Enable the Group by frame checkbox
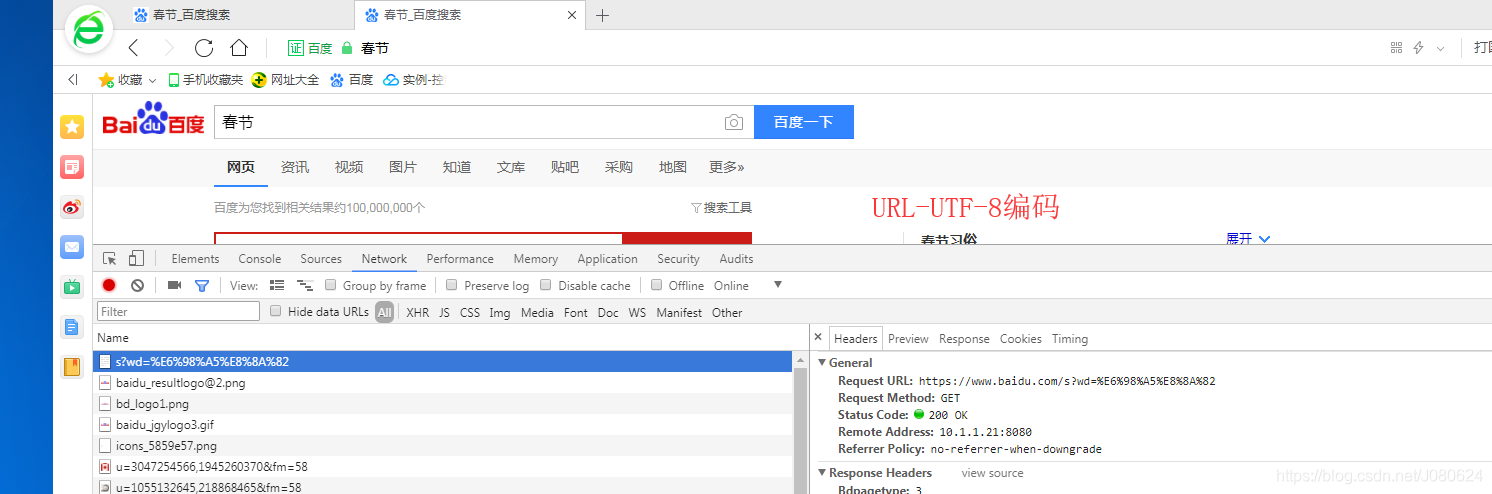 click(x=333, y=285)
